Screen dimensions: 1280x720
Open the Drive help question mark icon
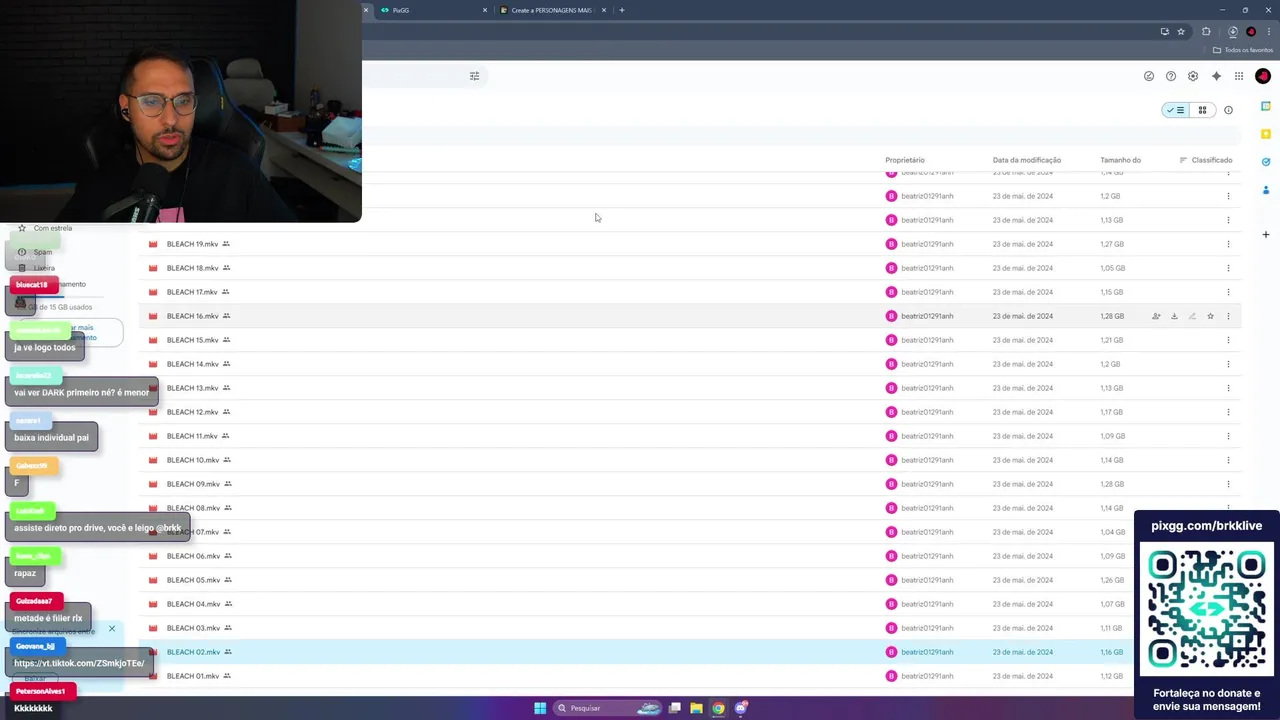click(x=1171, y=76)
